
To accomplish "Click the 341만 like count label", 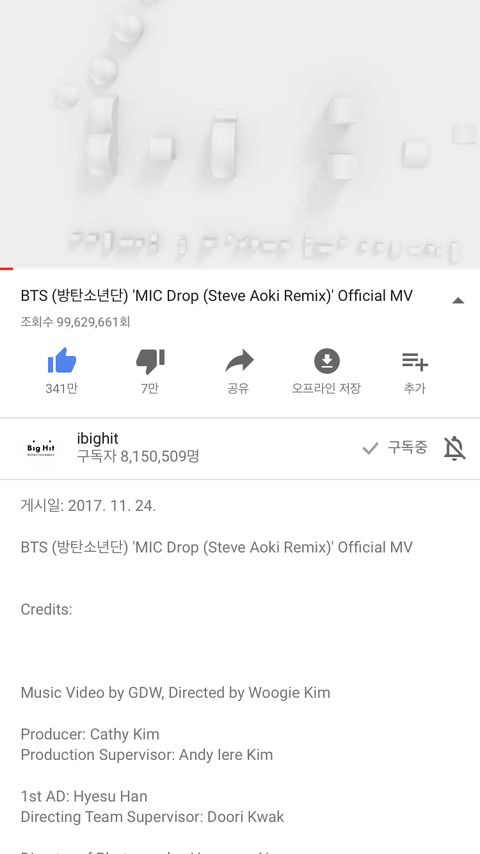I will coord(62,388).
